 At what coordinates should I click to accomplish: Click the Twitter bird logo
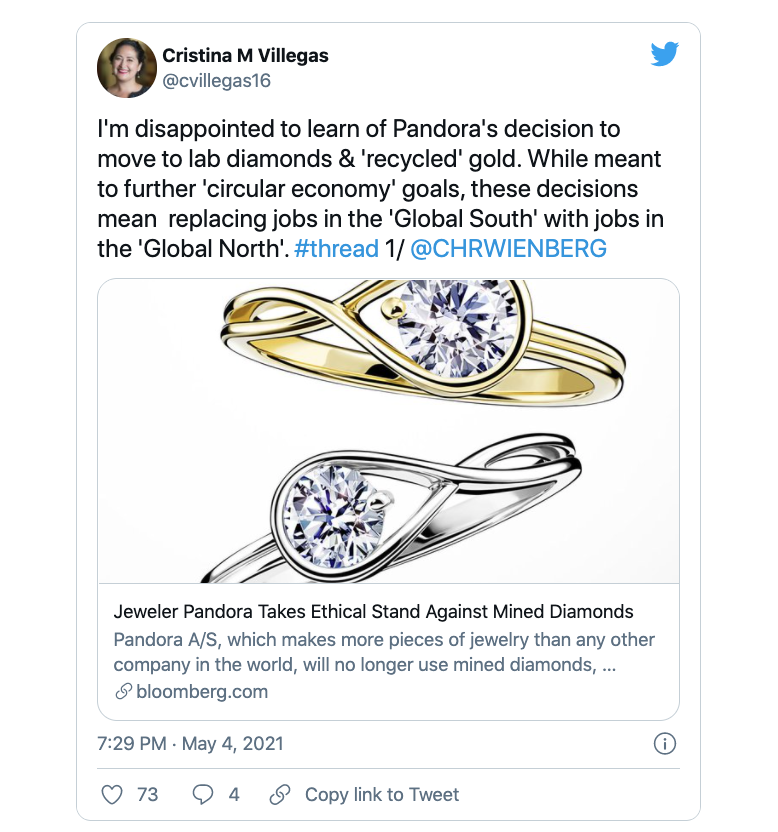(x=664, y=54)
